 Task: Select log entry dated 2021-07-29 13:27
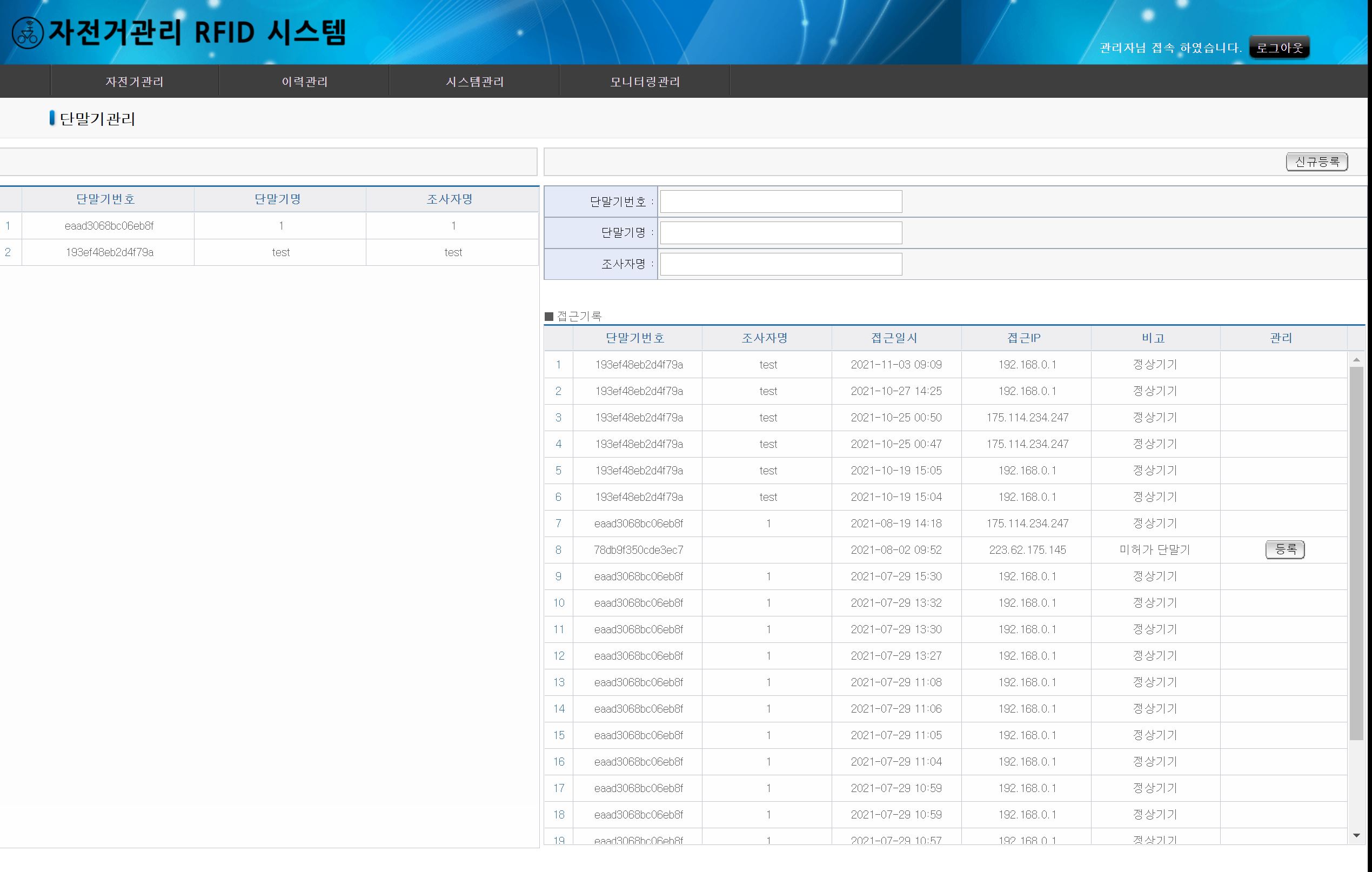946,656
